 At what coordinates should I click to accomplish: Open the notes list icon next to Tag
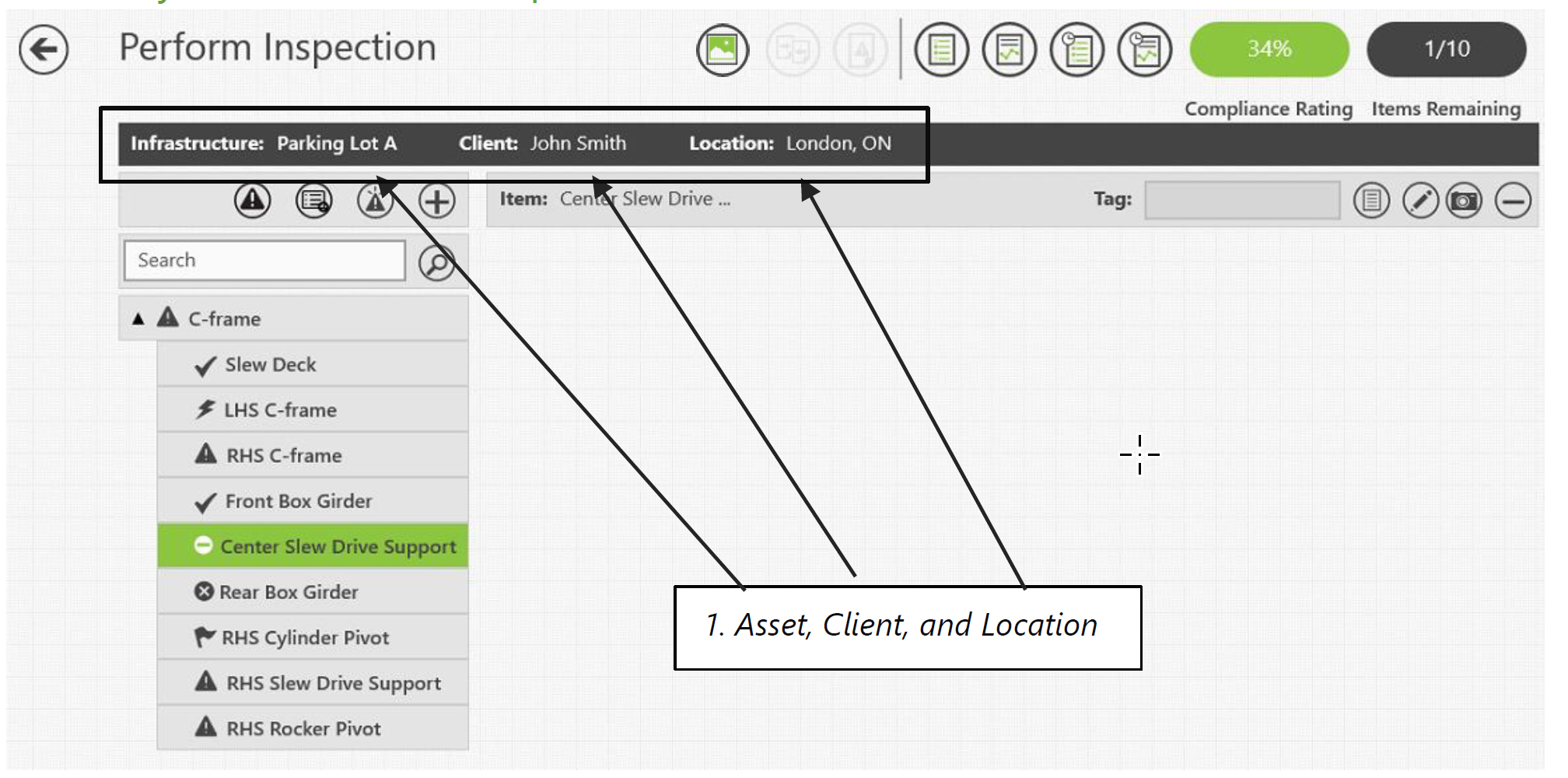(1370, 202)
